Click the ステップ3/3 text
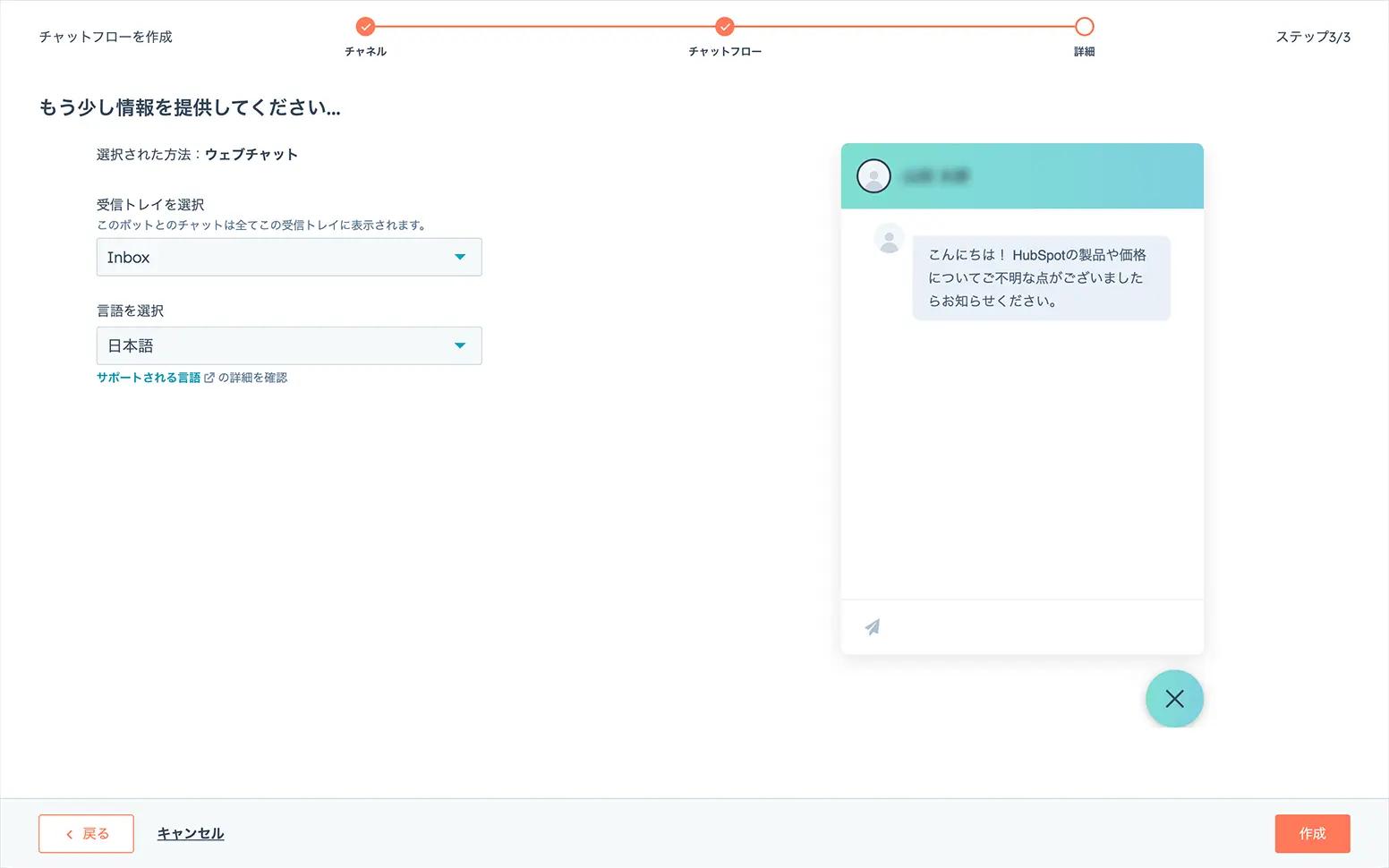 click(1313, 37)
